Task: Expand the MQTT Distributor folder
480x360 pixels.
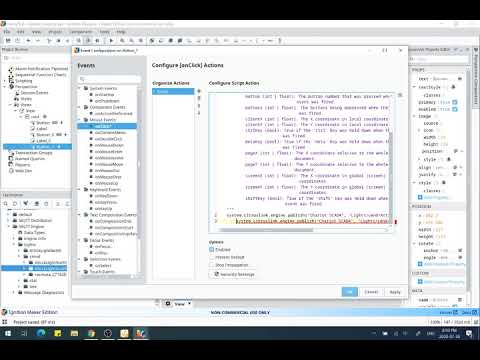Action: (9, 220)
